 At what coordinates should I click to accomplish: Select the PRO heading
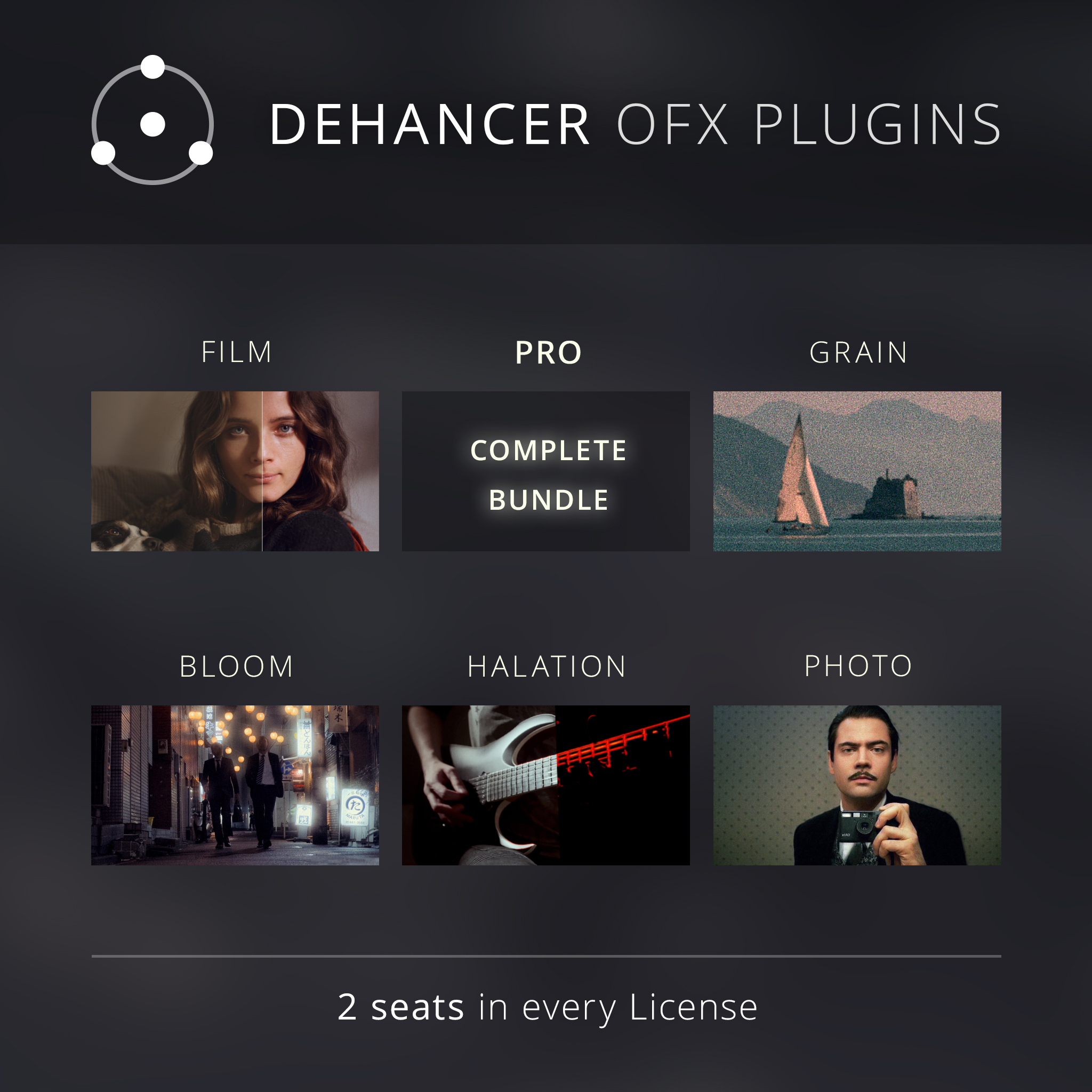coord(548,352)
